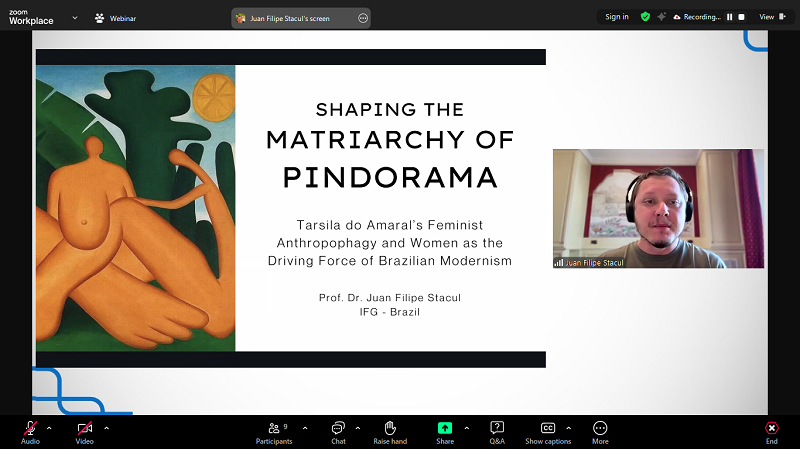Click the Raise hand icon

[x=390, y=428]
